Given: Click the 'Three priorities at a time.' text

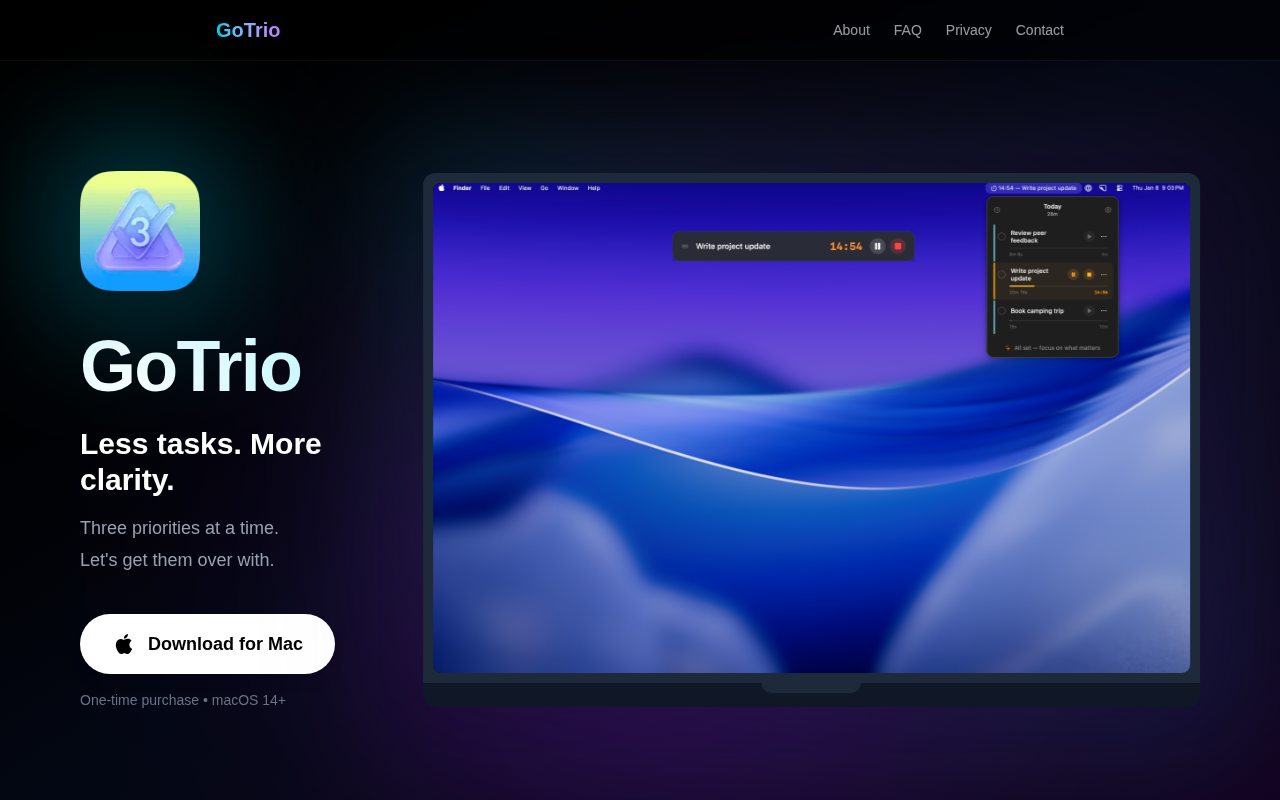Looking at the screenshot, I should [179, 528].
